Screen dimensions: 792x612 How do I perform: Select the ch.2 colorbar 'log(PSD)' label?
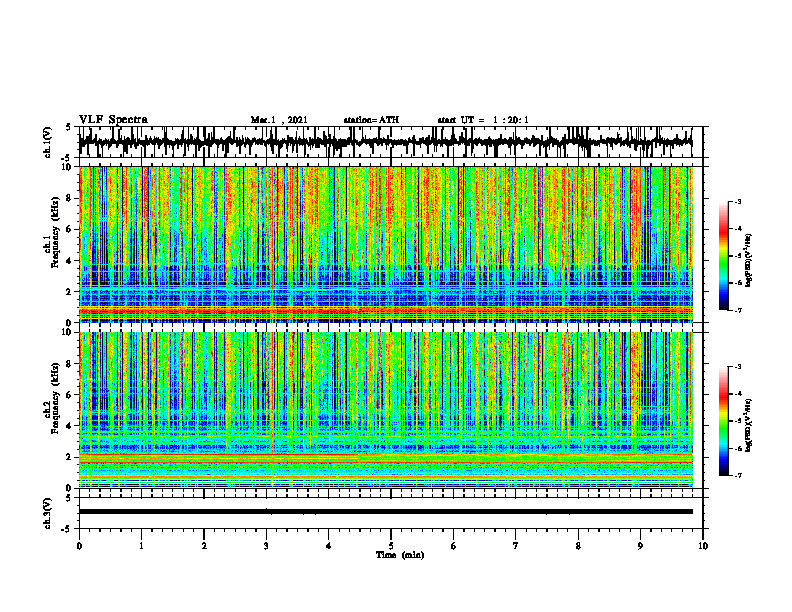tap(749, 425)
